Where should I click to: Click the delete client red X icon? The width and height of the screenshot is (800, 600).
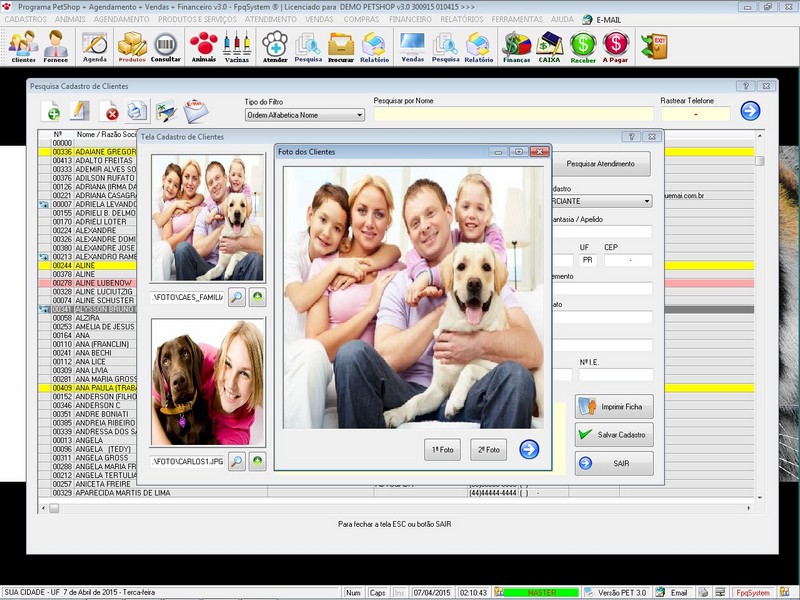(x=109, y=111)
